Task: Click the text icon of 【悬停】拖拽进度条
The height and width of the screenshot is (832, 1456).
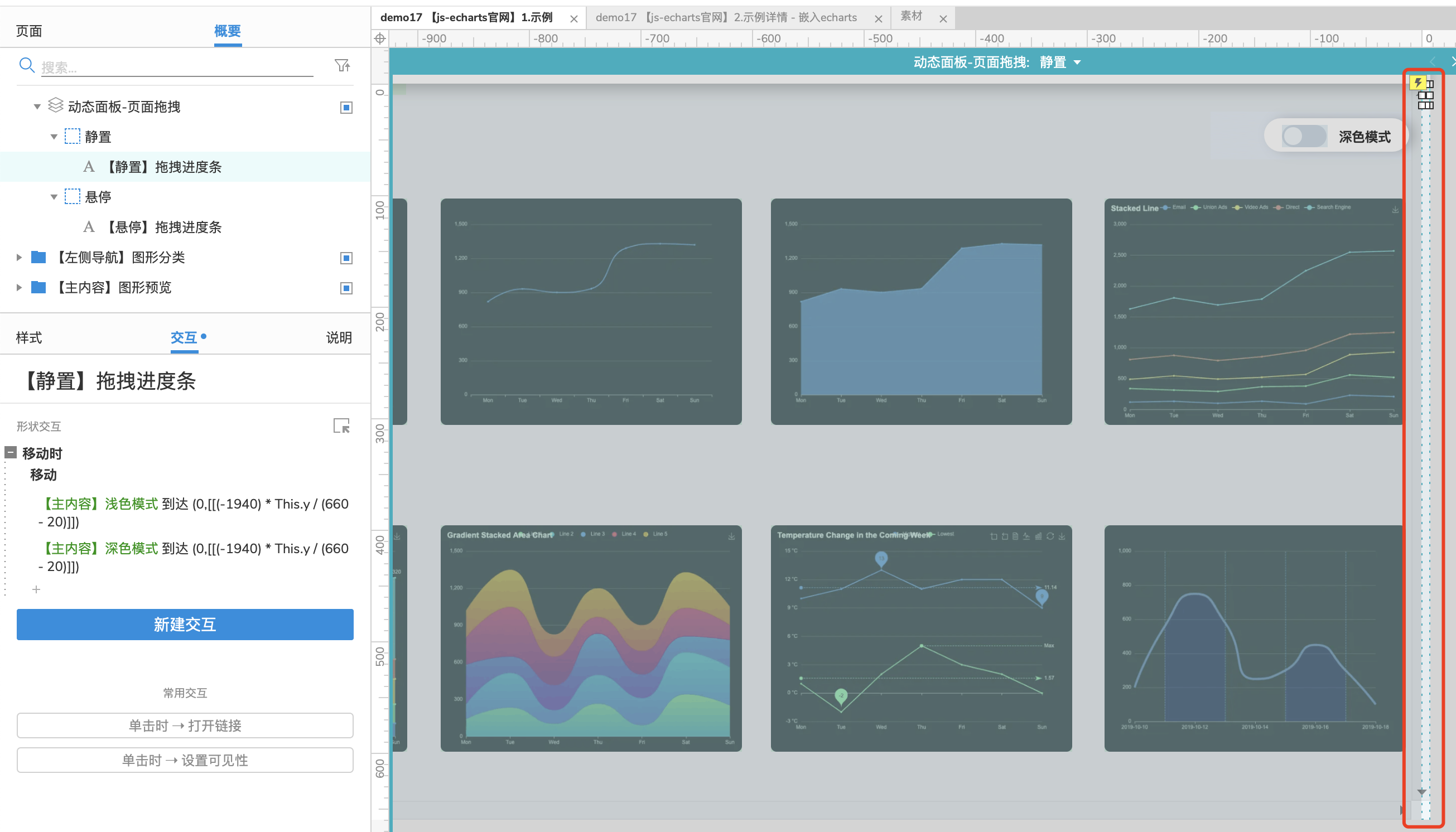Action: point(89,227)
